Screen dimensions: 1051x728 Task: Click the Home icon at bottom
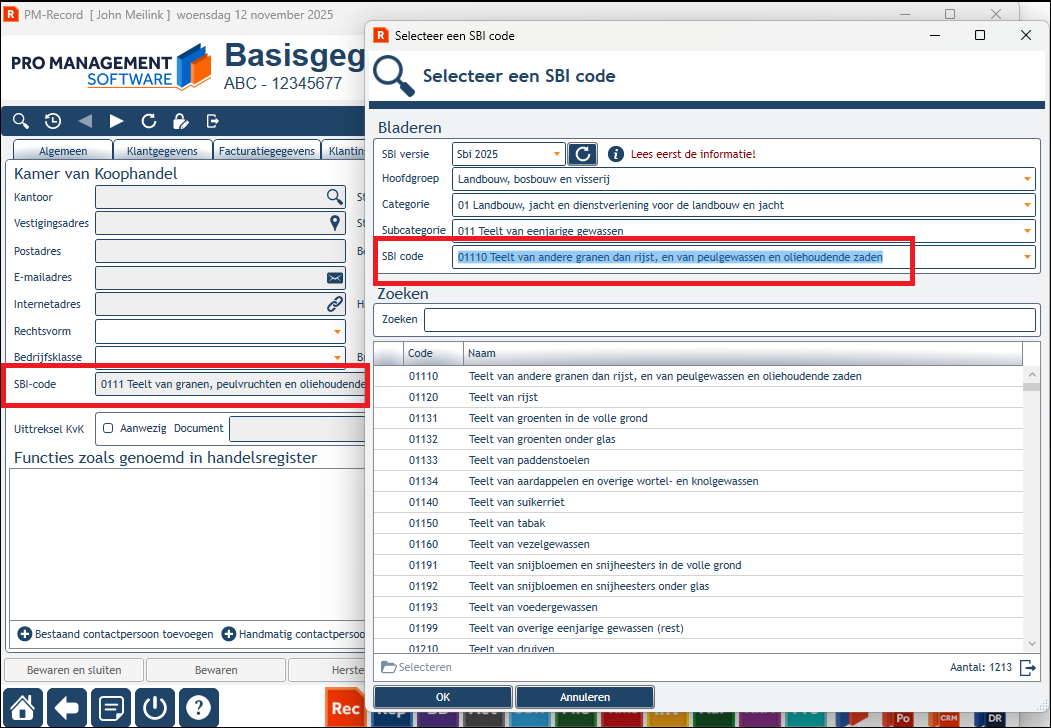pos(23,707)
